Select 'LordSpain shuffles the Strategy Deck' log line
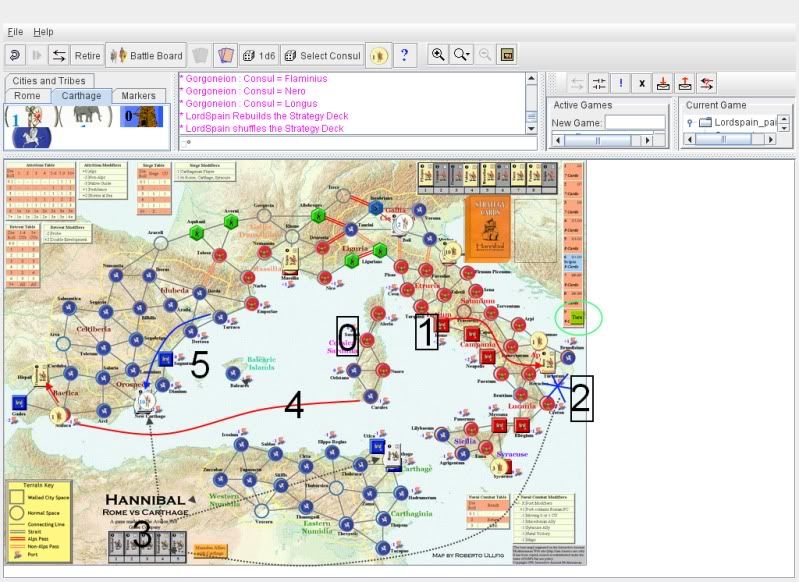The image size is (799, 582). pos(261,128)
